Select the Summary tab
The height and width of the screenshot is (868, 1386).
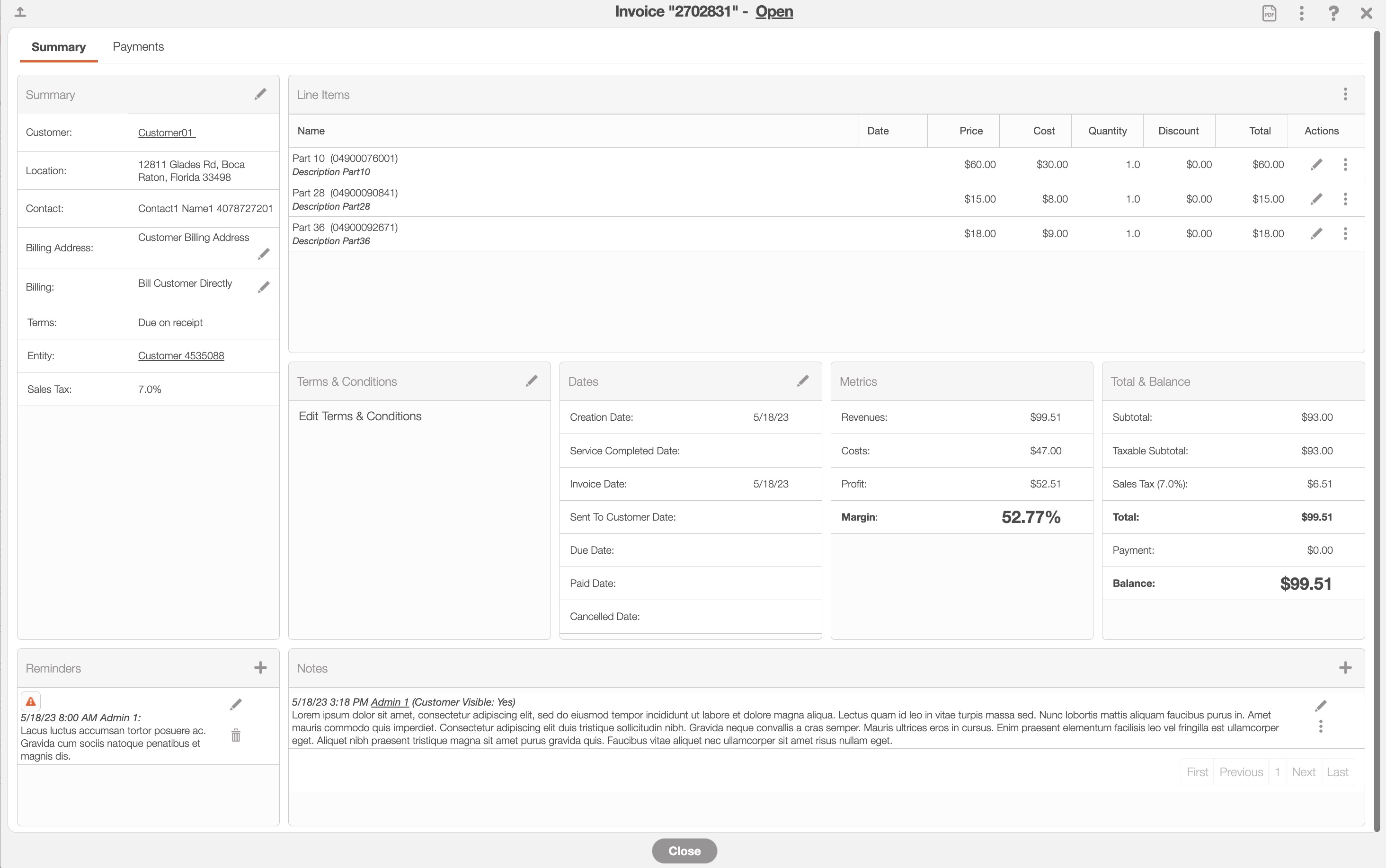click(59, 47)
